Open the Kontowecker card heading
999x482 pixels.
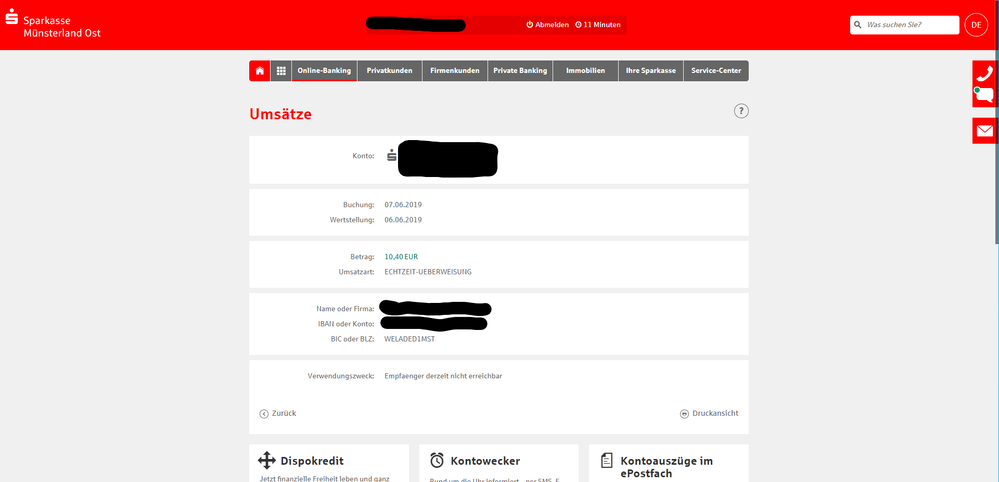coord(485,460)
